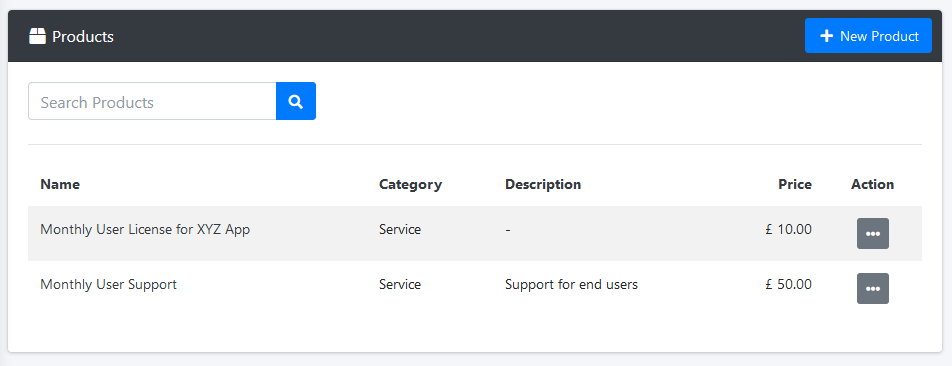This screenshot has width=952, height=366.
Task: Click the £ 50.00 price cell
Action: (x=788, y=284)
